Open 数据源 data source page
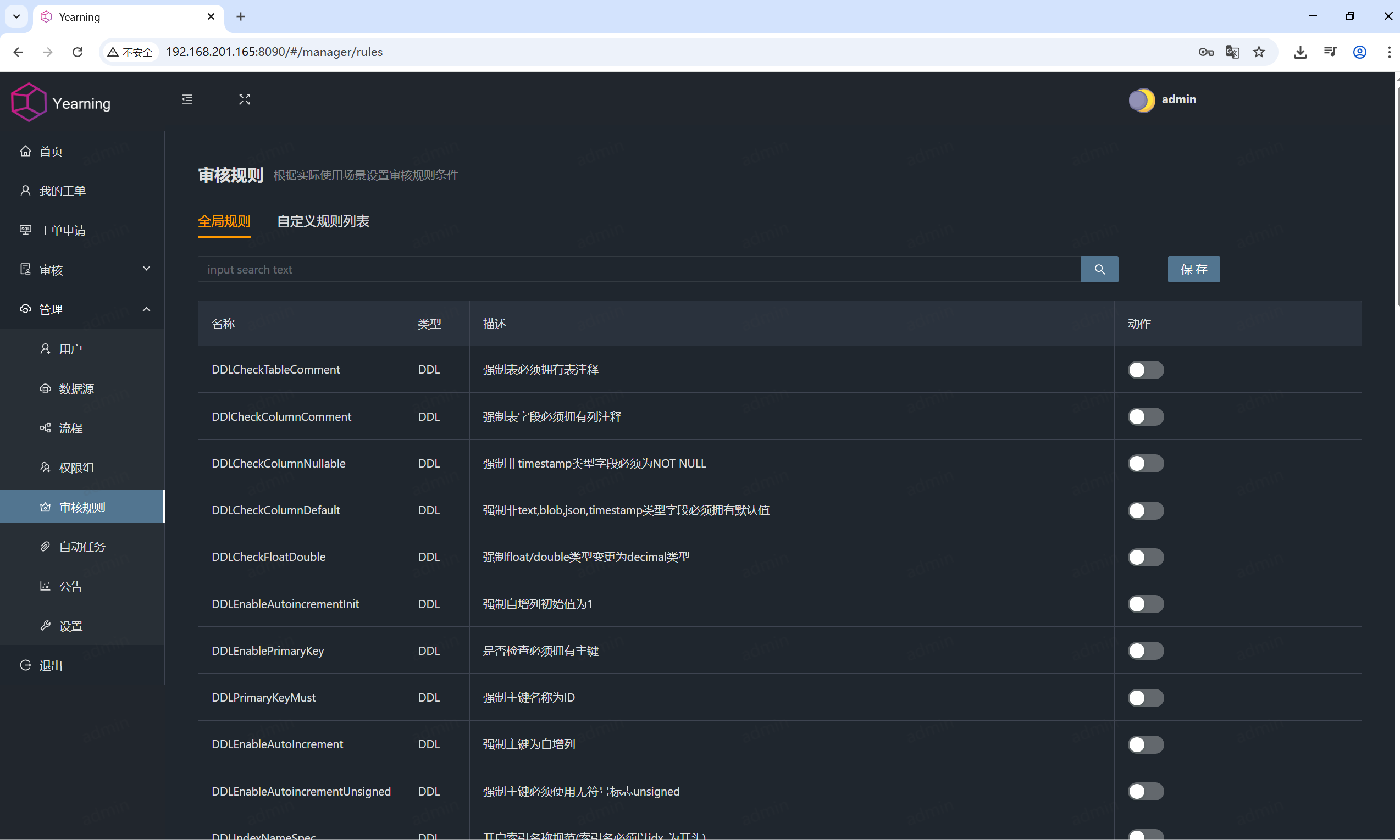The width and height of the screenshot is (1400, 840). tap(76, 389)
